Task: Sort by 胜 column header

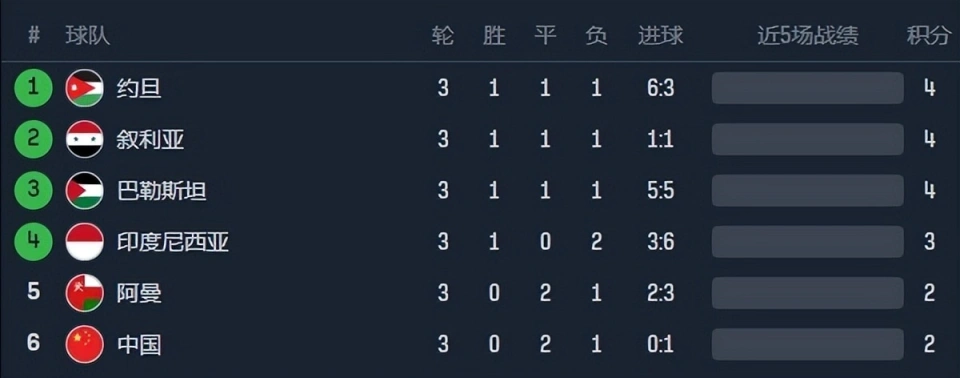Action: 494,36
